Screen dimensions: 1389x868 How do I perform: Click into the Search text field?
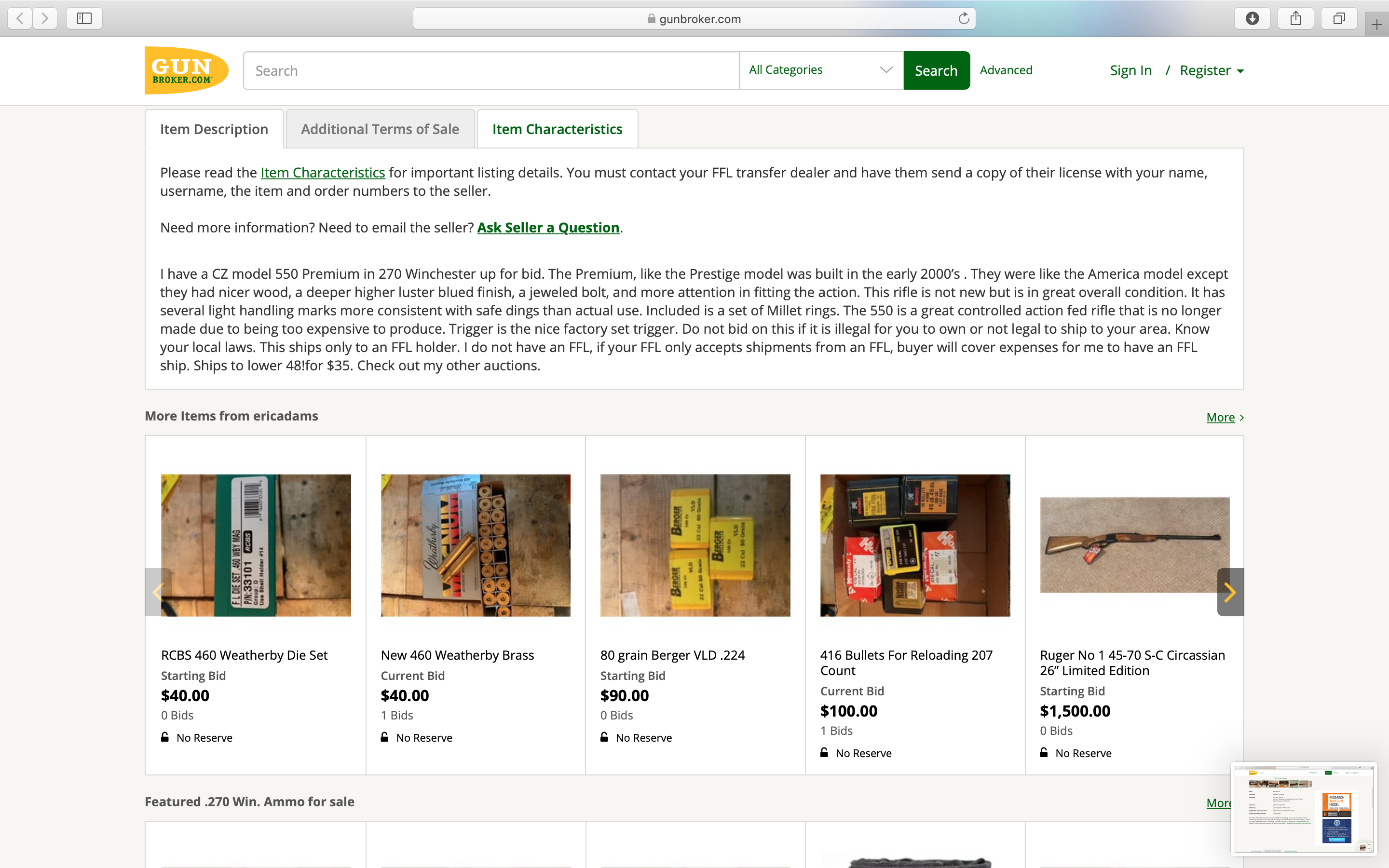tap(491, 70)
